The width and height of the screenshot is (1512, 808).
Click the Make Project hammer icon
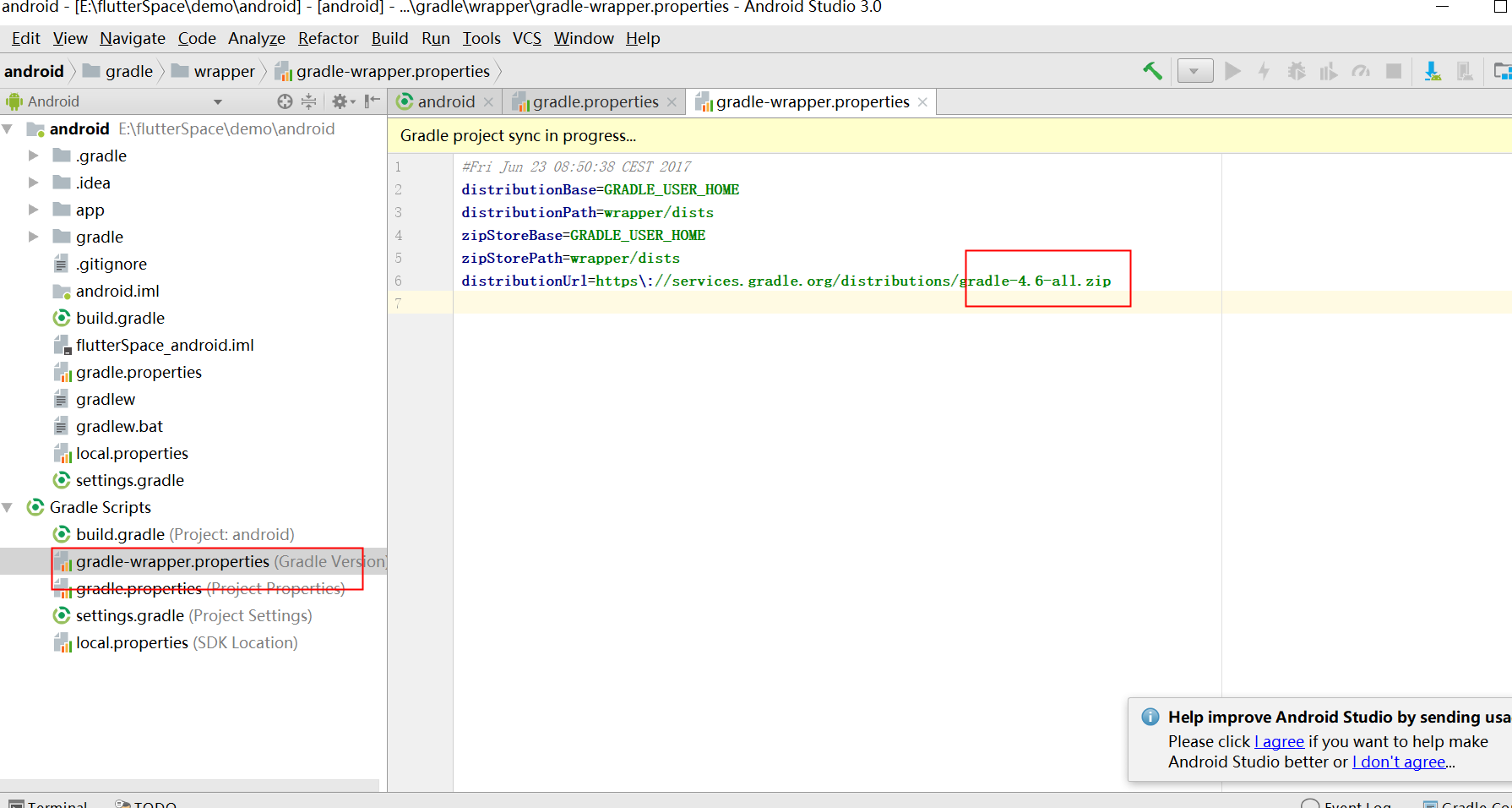pos(1151,71)
